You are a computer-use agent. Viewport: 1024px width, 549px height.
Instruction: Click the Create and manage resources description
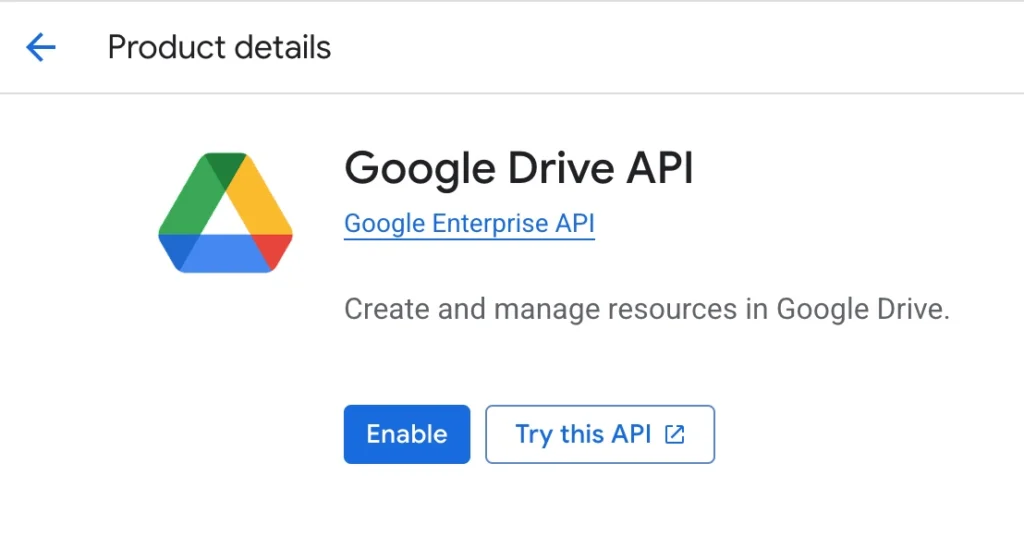[x=647, y=309]
